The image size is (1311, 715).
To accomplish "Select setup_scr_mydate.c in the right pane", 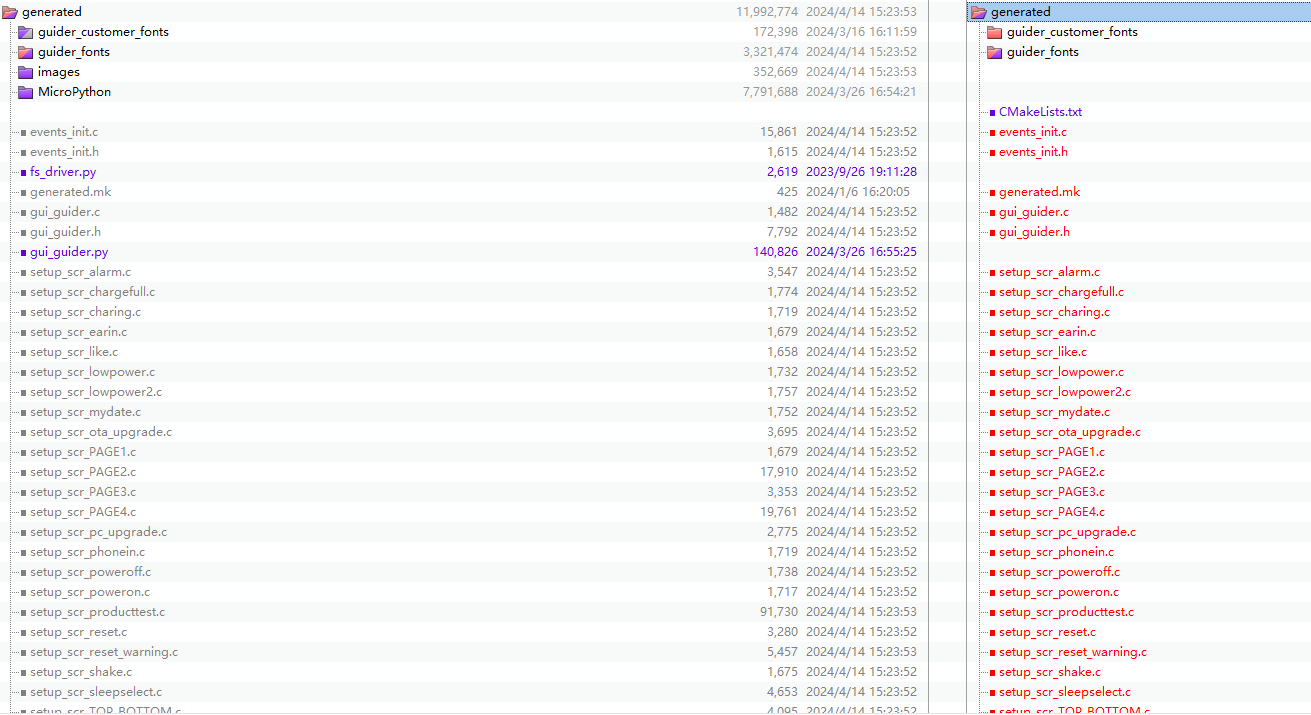I will click(x=1054, y=412).
